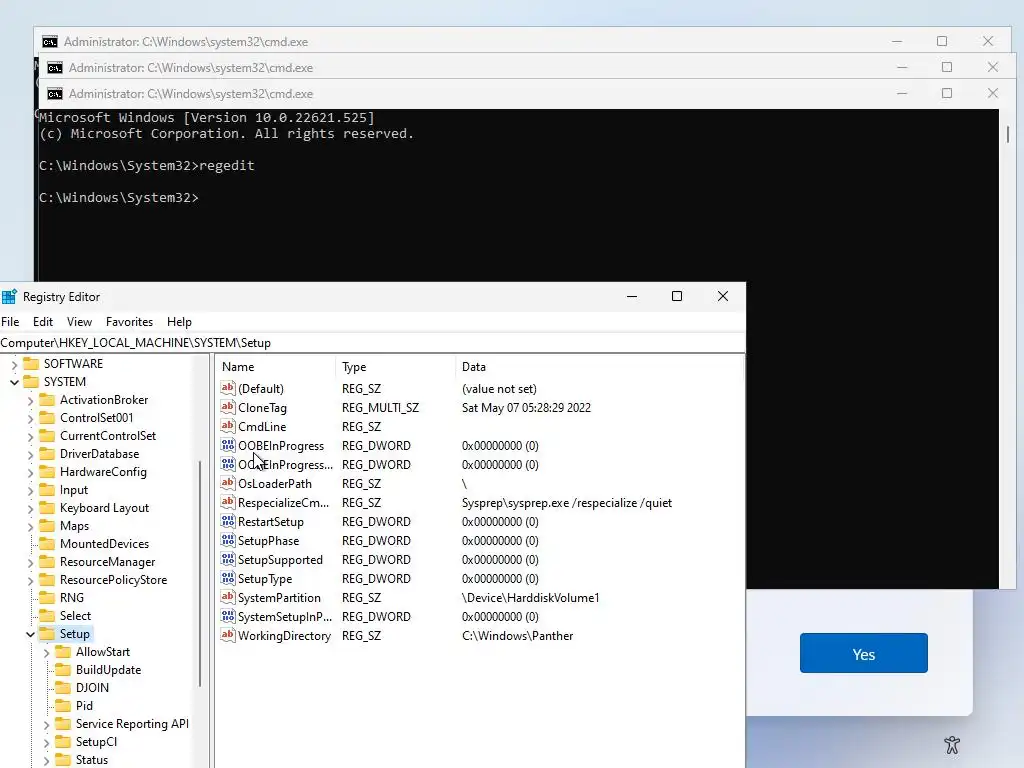Maximize the Registry Editor window
The height and width of the screenshot is (768, 1024).
pos(677,296)
